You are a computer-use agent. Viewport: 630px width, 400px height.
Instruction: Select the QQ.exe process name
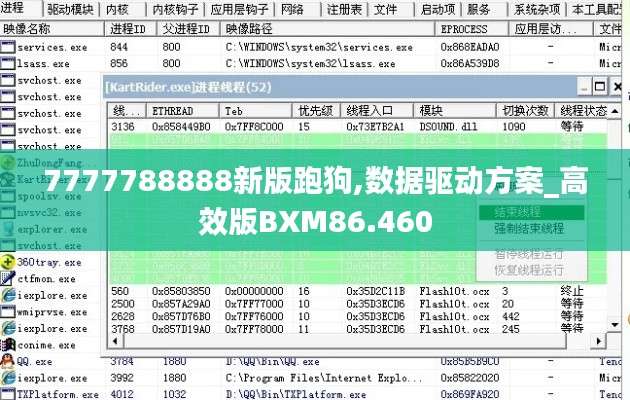tap(35, 361)
